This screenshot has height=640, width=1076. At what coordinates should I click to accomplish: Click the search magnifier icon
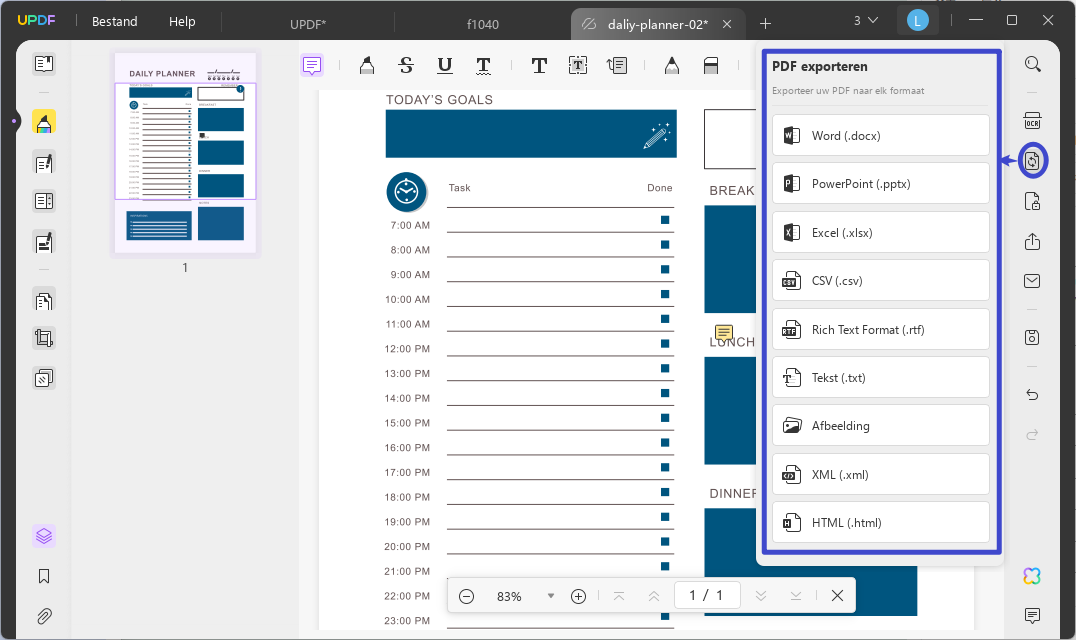(x=1032, y=64)
